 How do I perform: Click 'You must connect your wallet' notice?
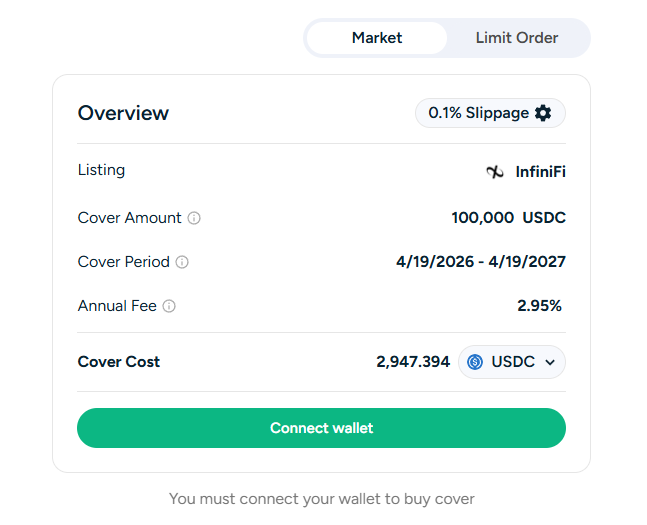[x=321, y=499]
